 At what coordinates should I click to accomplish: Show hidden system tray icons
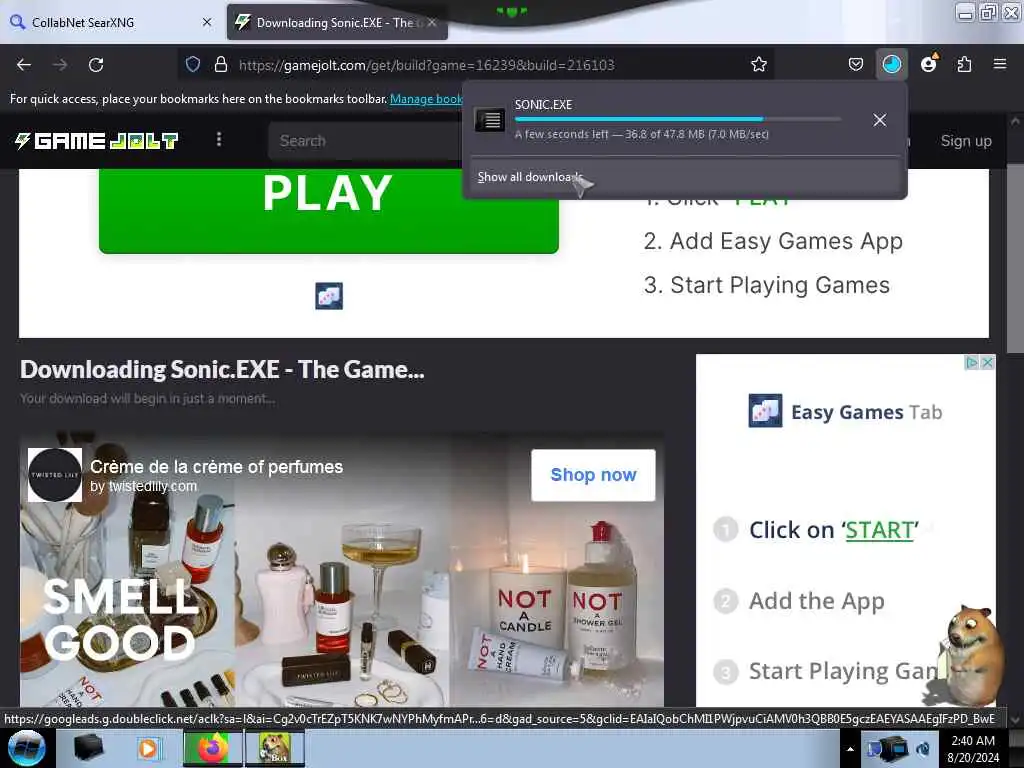point(850,749)
